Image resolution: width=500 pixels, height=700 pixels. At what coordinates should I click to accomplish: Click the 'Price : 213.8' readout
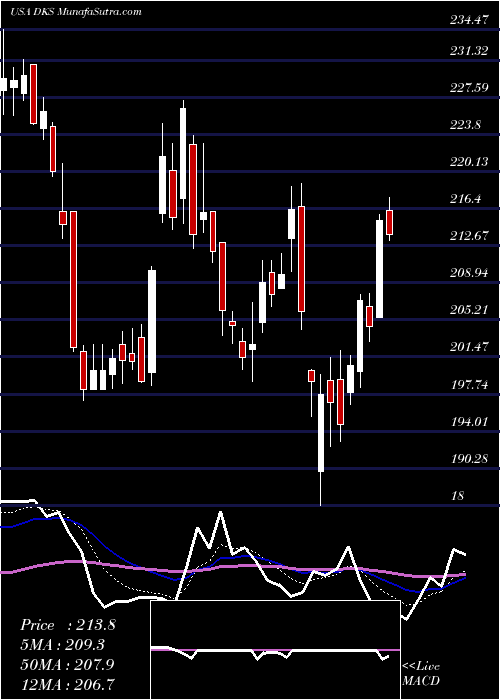pyautogui.click(x=68, y=625)
